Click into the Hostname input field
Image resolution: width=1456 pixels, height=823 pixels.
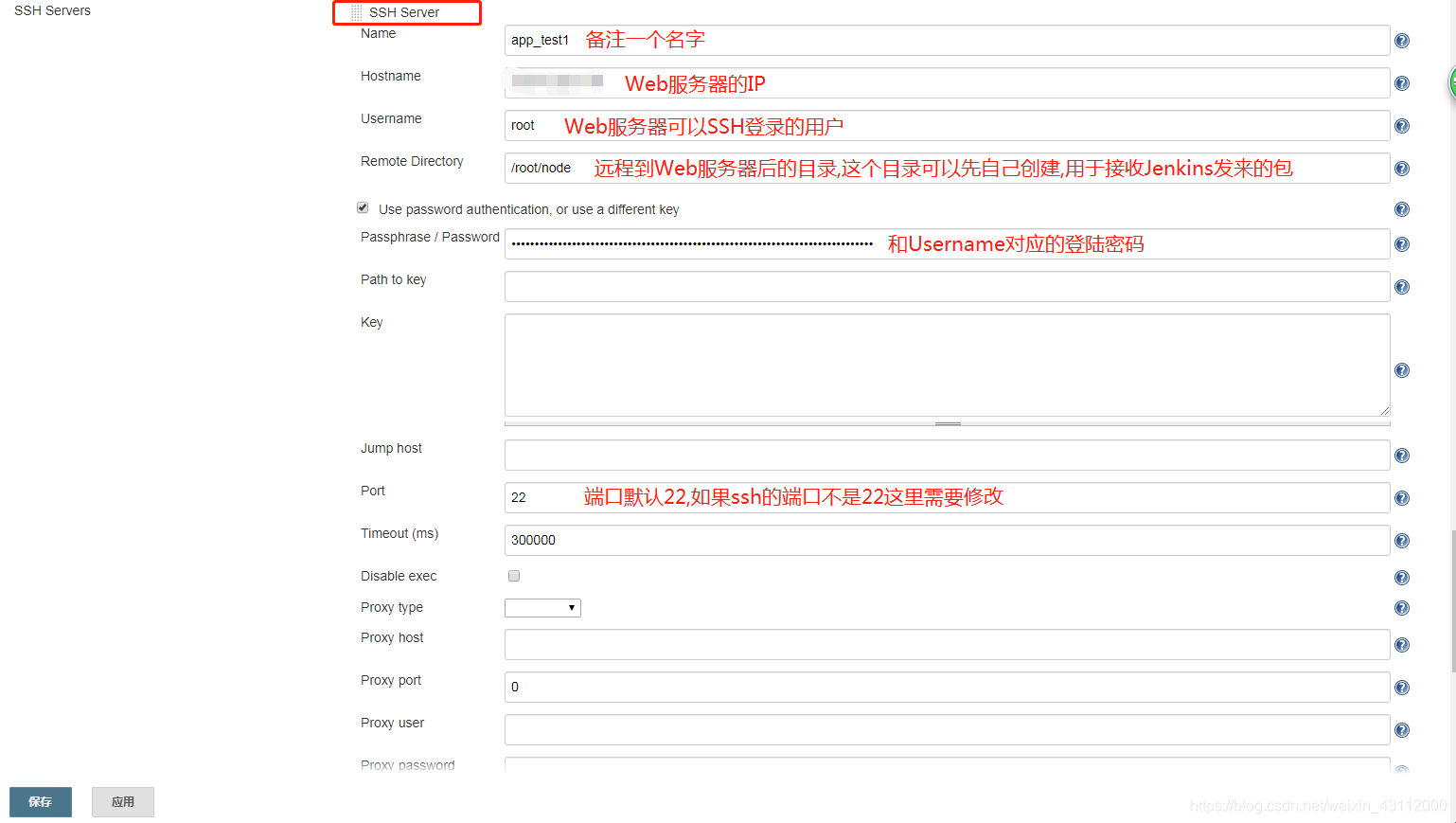click(x=947, y=82)
